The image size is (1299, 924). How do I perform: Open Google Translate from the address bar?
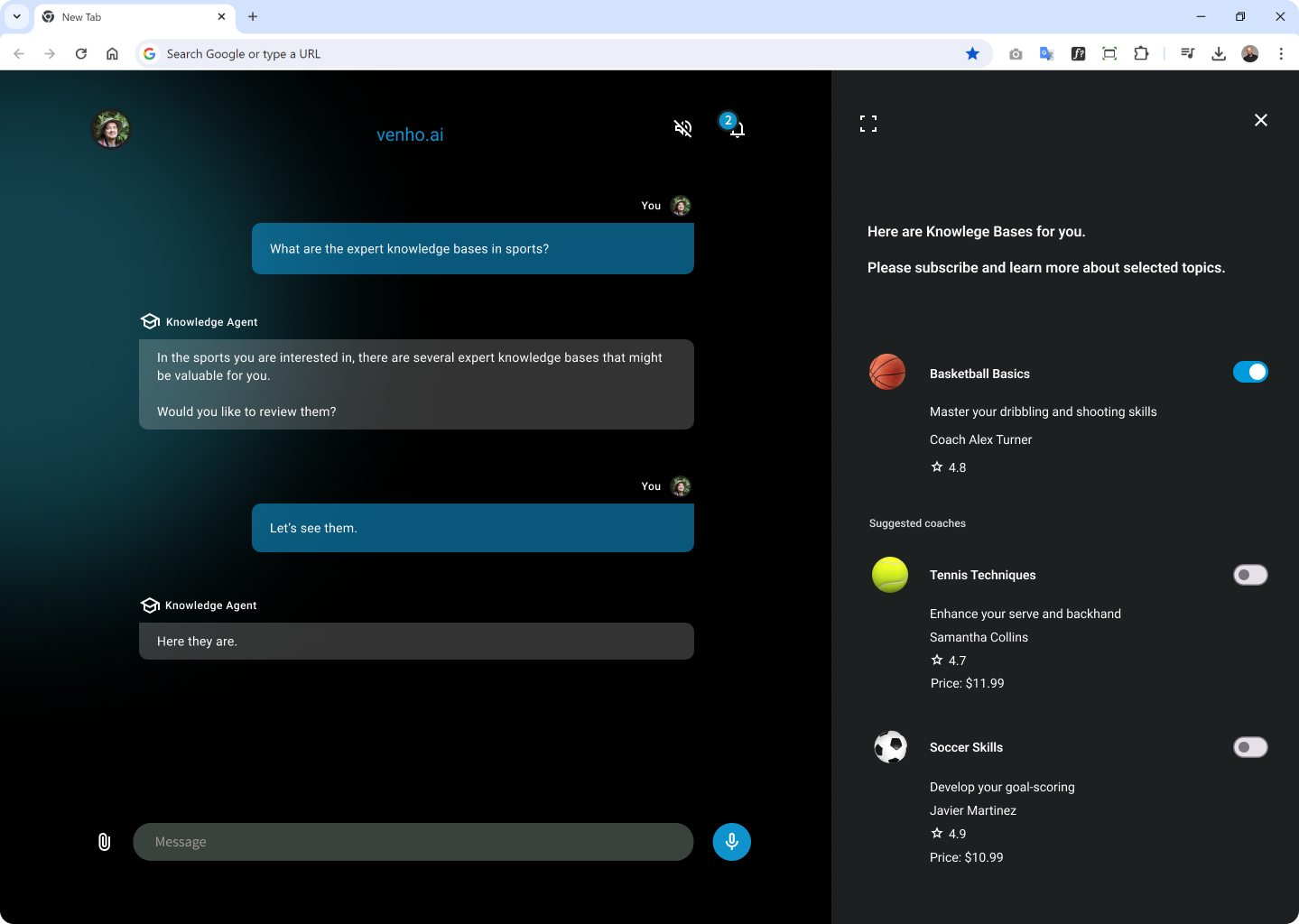pos(1046,53)
